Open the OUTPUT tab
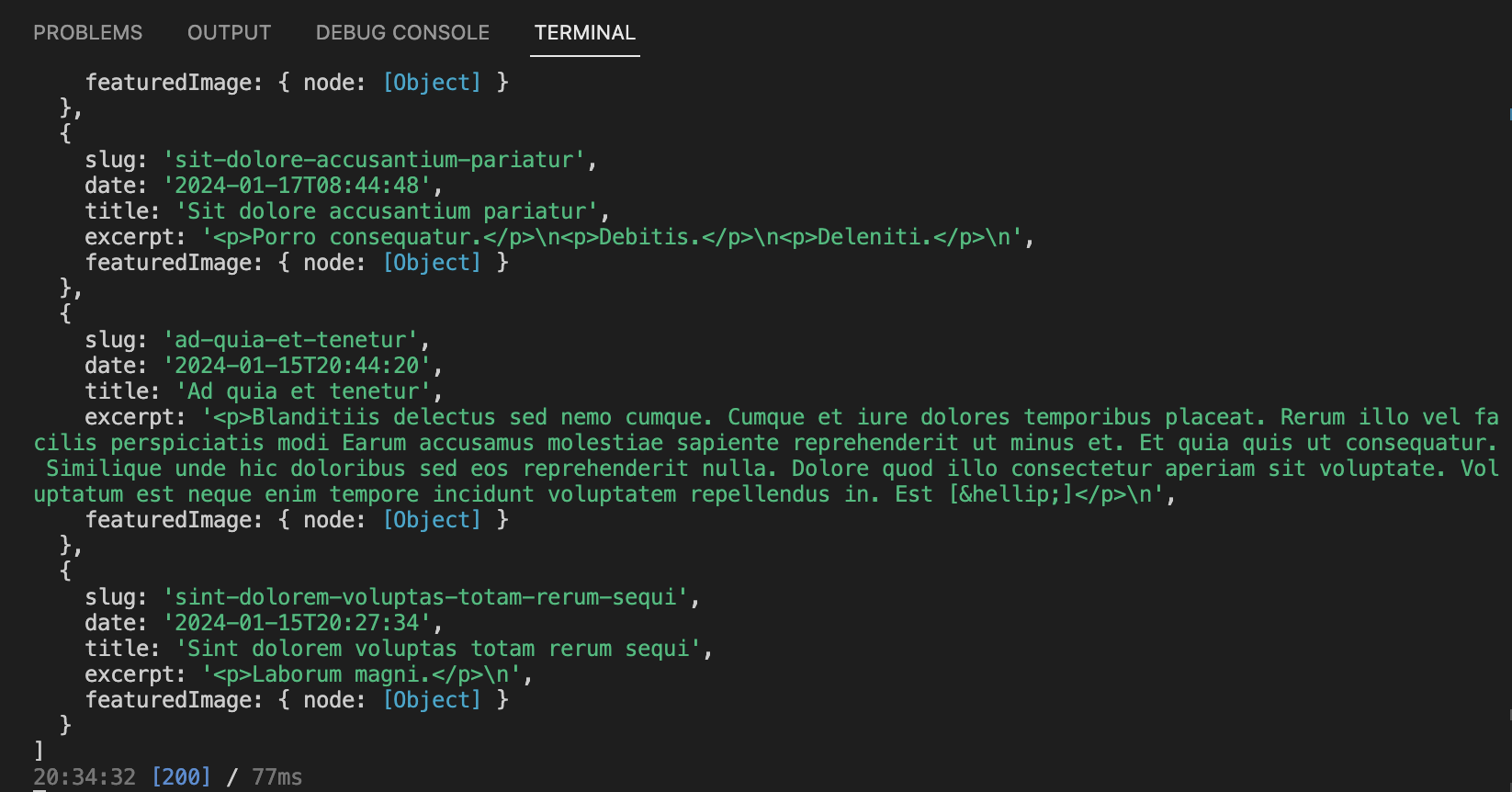Image resolution: width=1512 pixels, height=792 pixels. pyautogui.click(x=228, y=32)
